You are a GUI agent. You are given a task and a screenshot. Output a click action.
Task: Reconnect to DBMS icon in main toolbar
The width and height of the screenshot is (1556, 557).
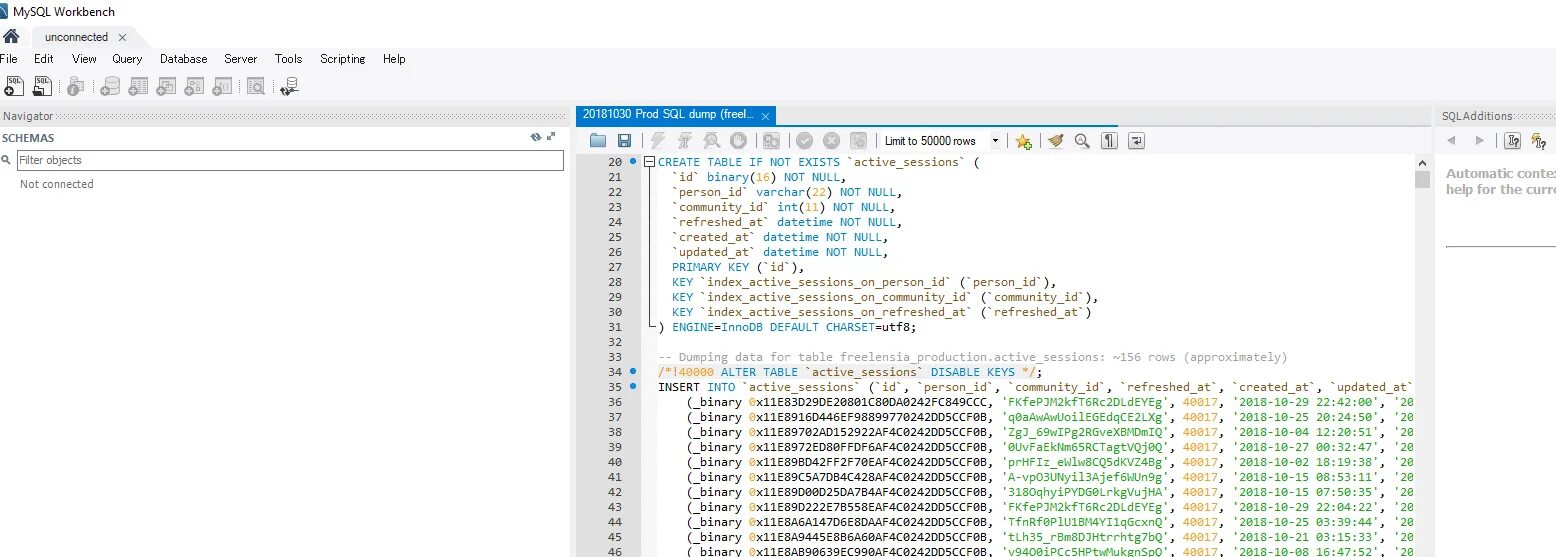coord(289,87)
